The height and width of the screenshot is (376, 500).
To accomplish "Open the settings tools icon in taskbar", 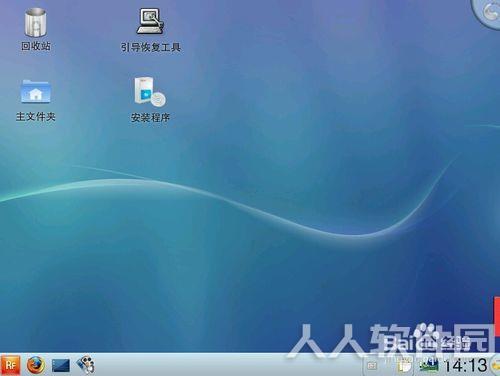I will 86,365.
